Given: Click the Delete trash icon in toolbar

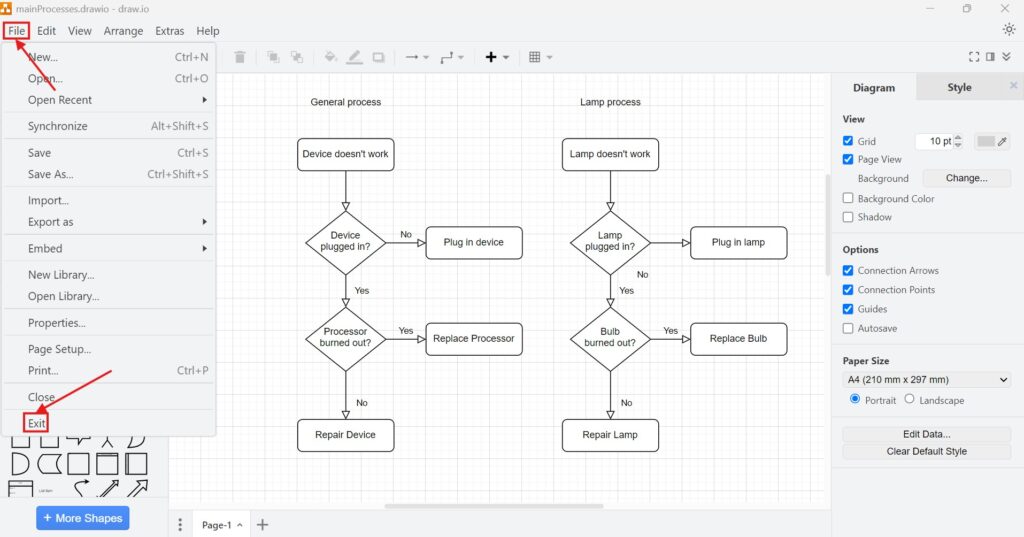Looking at the screenshot, I should 240,57.
